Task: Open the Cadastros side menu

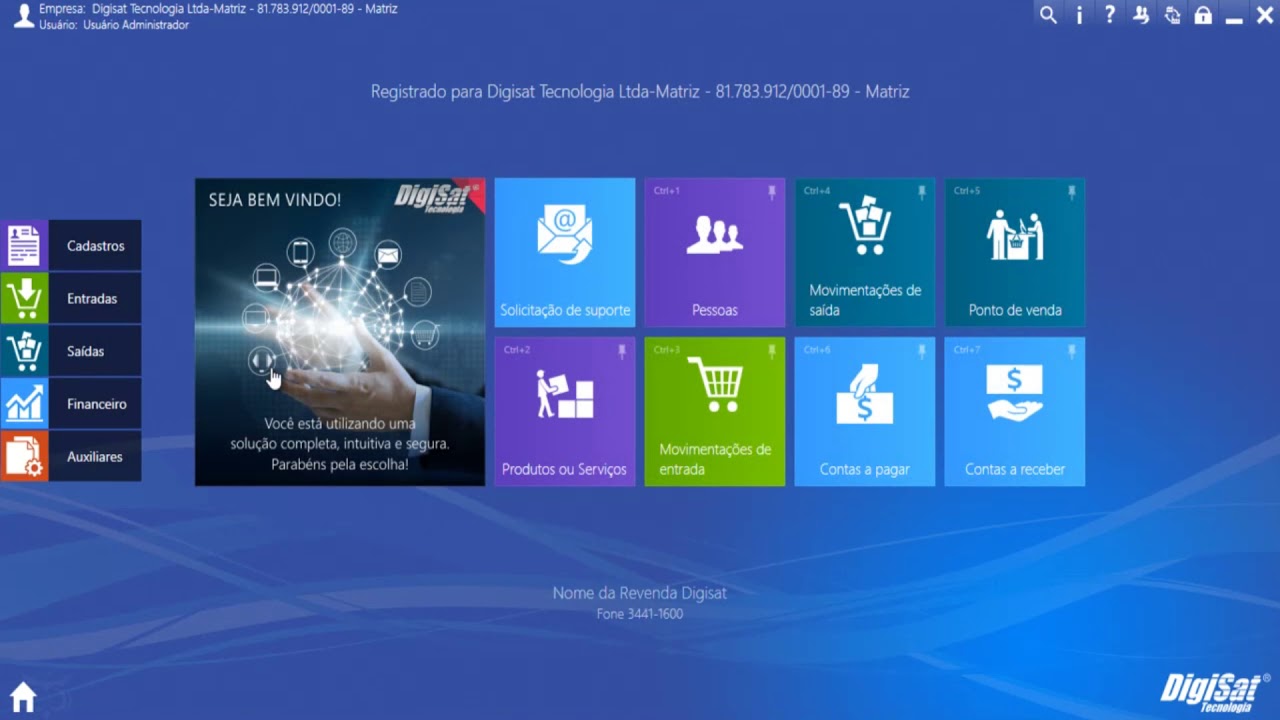Action: pyautogui.click(x=70, y=246)
